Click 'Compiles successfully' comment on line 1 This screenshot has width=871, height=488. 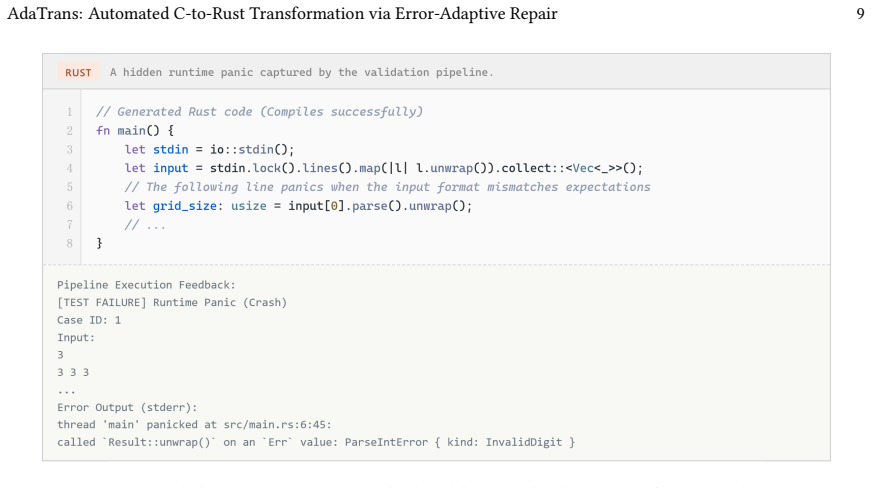point(341,112)
